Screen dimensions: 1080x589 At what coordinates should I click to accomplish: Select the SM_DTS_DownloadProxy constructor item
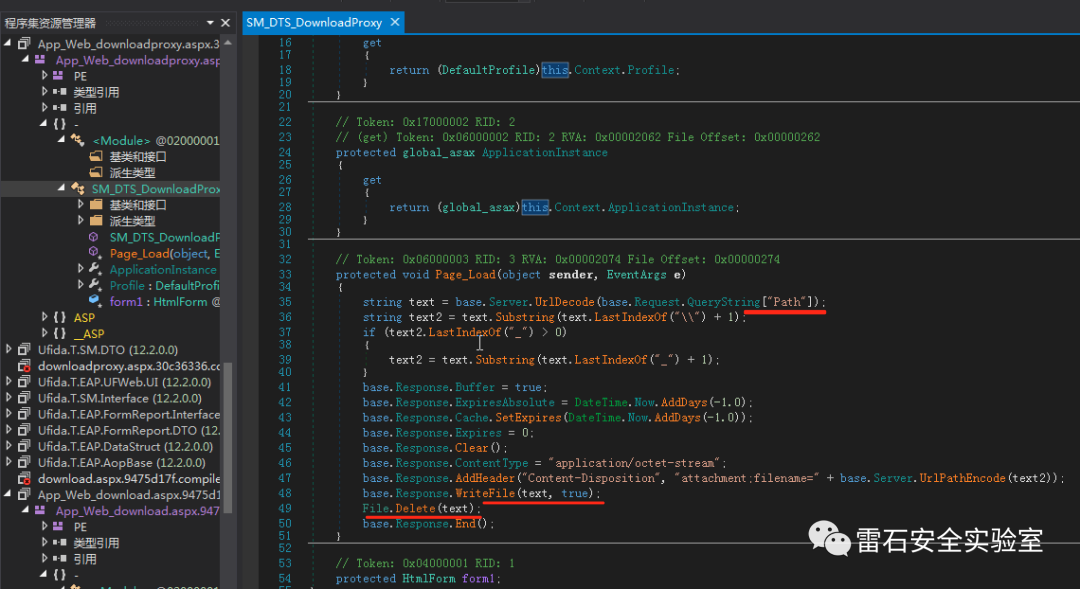click(165, 238)
